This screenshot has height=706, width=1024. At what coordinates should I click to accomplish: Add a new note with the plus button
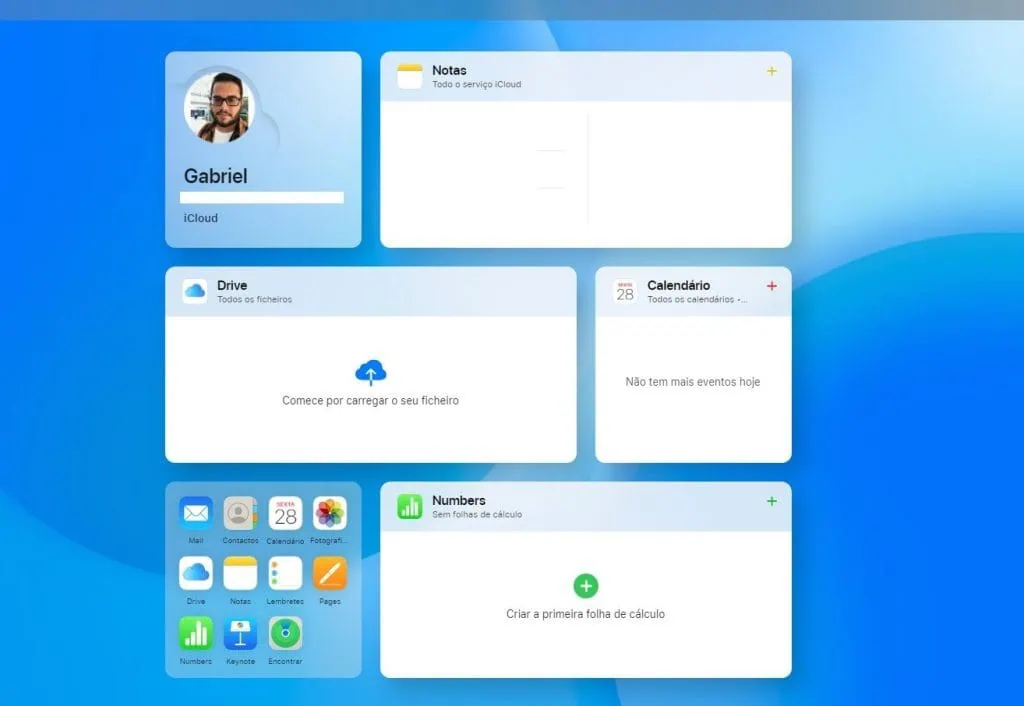771,71
